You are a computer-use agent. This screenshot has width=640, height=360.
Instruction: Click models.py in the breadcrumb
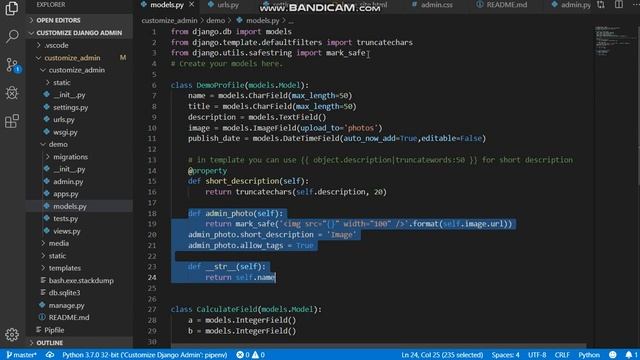click(262, 20)
